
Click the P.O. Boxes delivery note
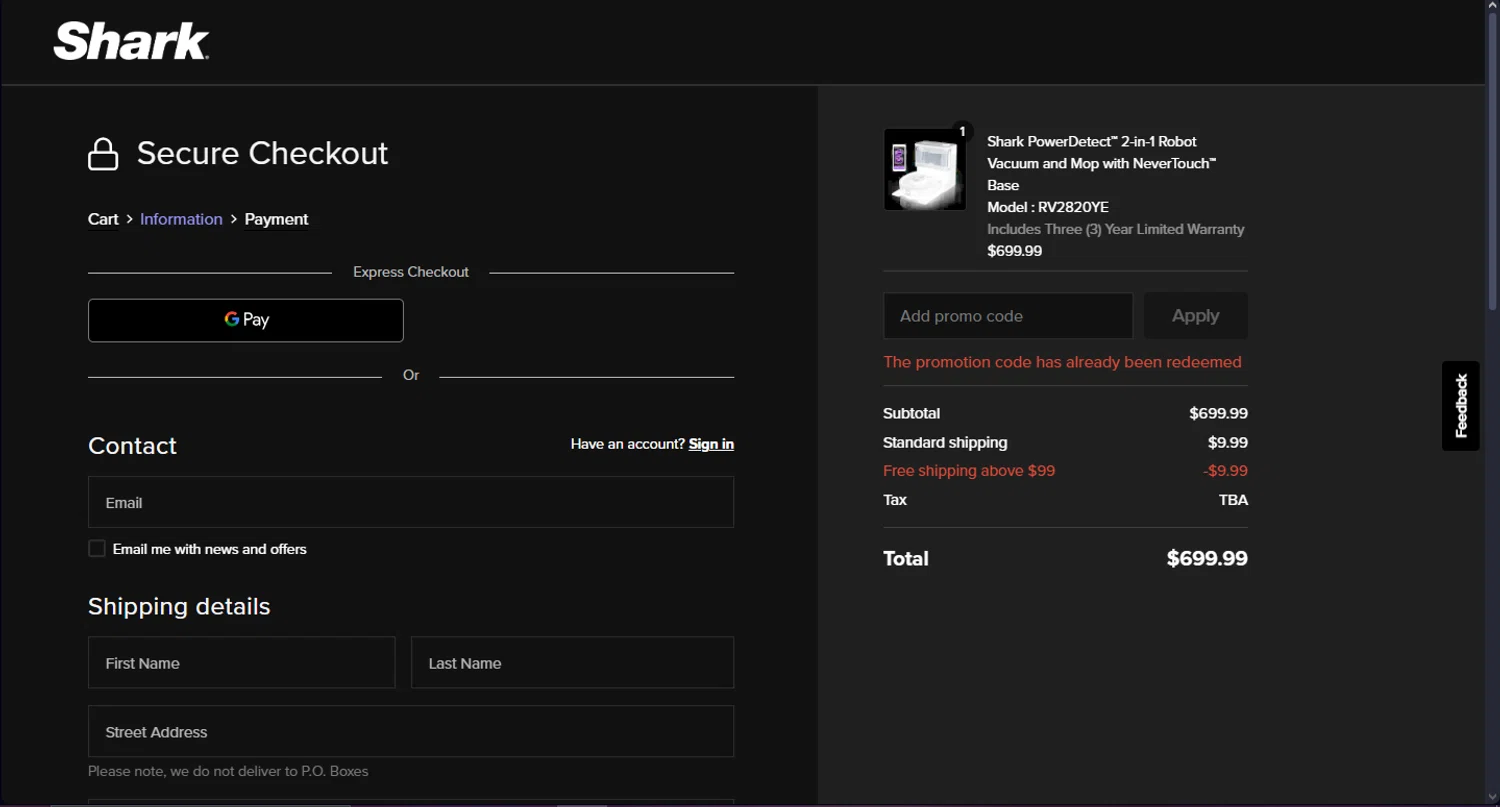click(228, 771)
